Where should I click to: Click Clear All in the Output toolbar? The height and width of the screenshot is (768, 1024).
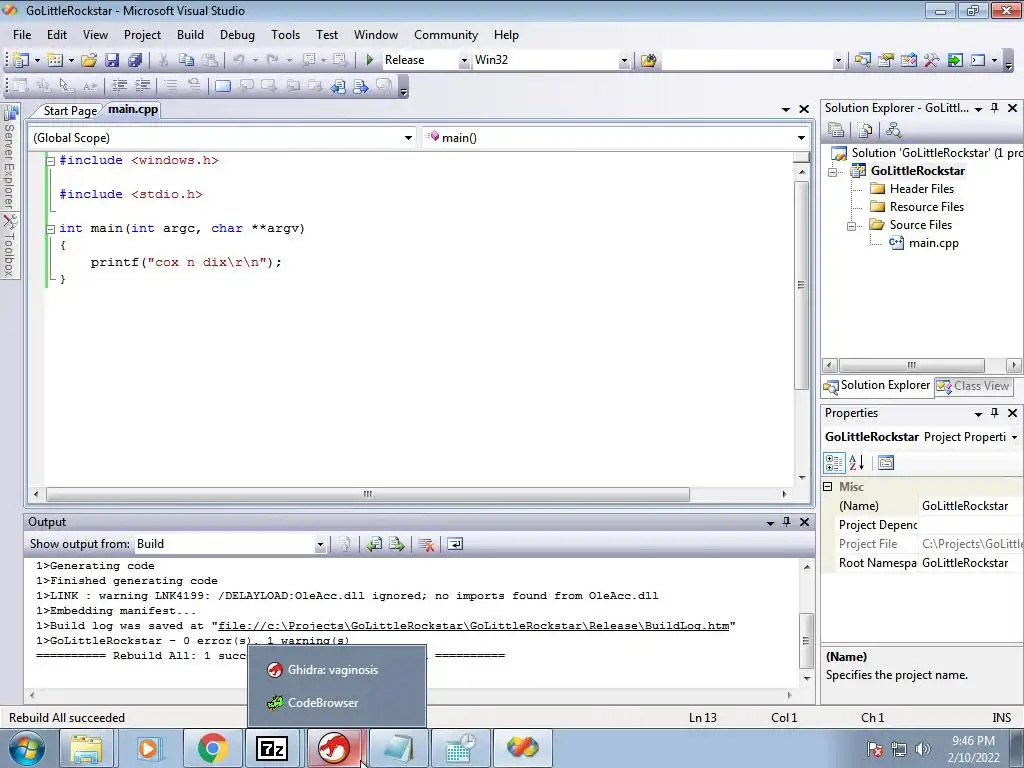point(426,544)
